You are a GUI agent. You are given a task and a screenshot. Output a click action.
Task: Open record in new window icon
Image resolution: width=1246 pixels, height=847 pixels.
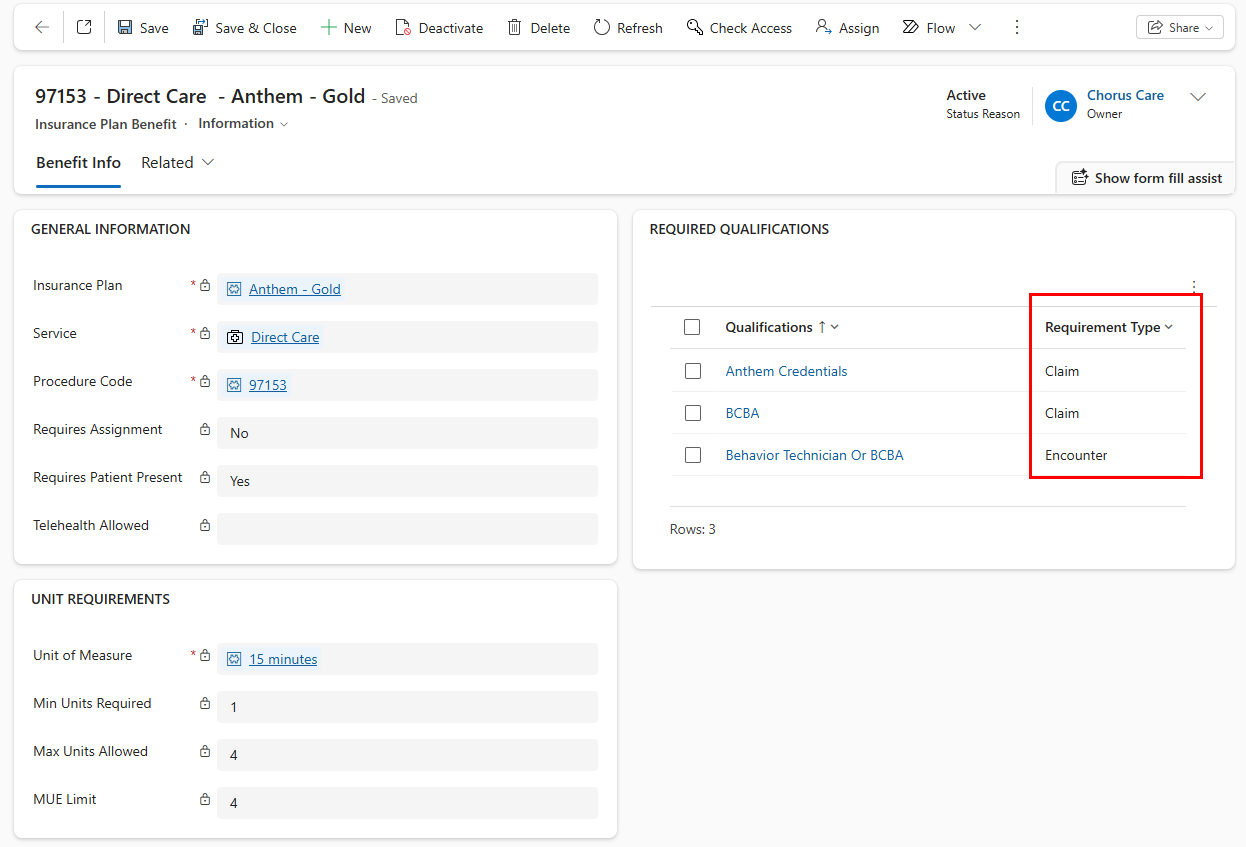84,28
